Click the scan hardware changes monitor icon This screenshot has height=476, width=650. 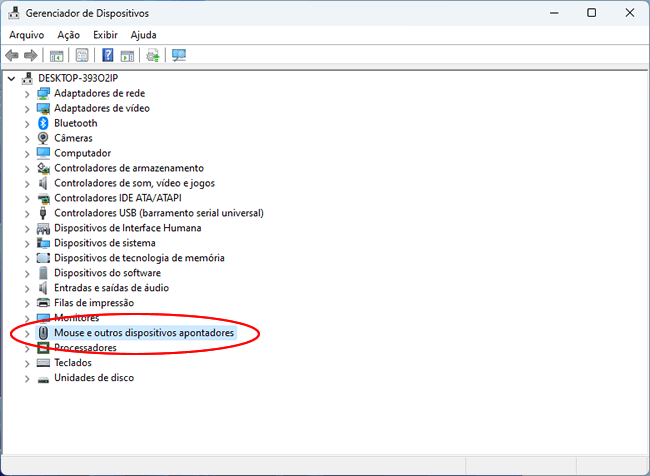click(x=179, y=55)
